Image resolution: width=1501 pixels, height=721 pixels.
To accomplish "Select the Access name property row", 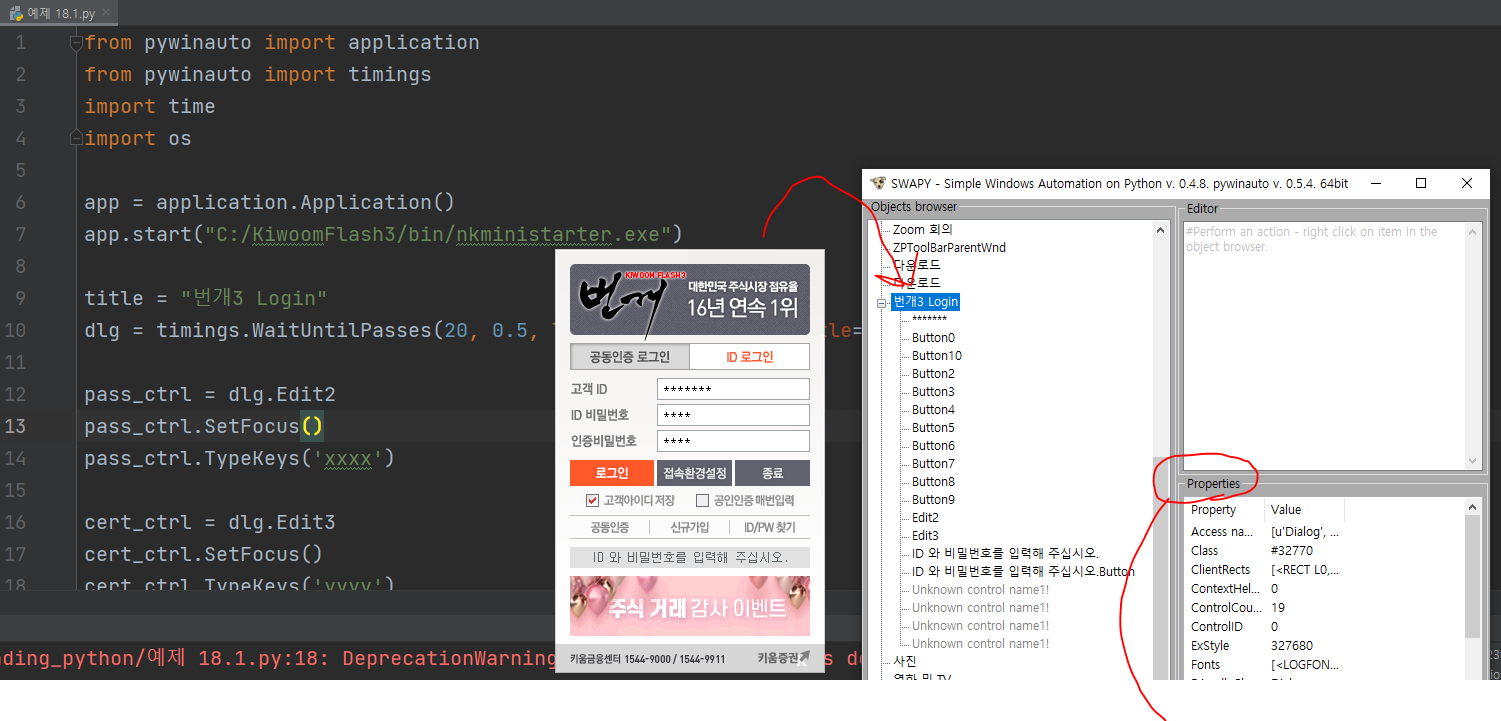I will pyautogui.click(x=1324, y=532).
